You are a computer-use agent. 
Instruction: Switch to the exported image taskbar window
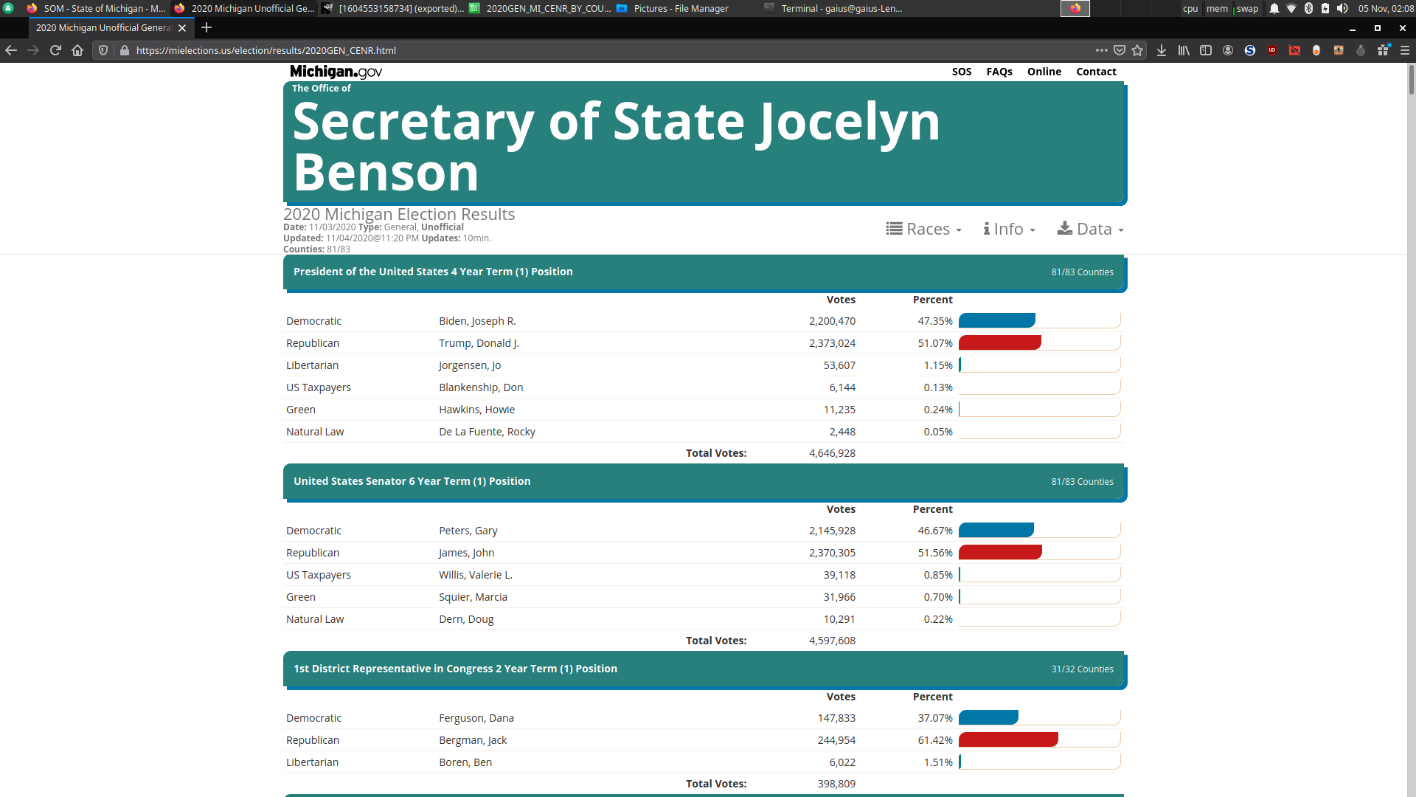click(394, 8)
